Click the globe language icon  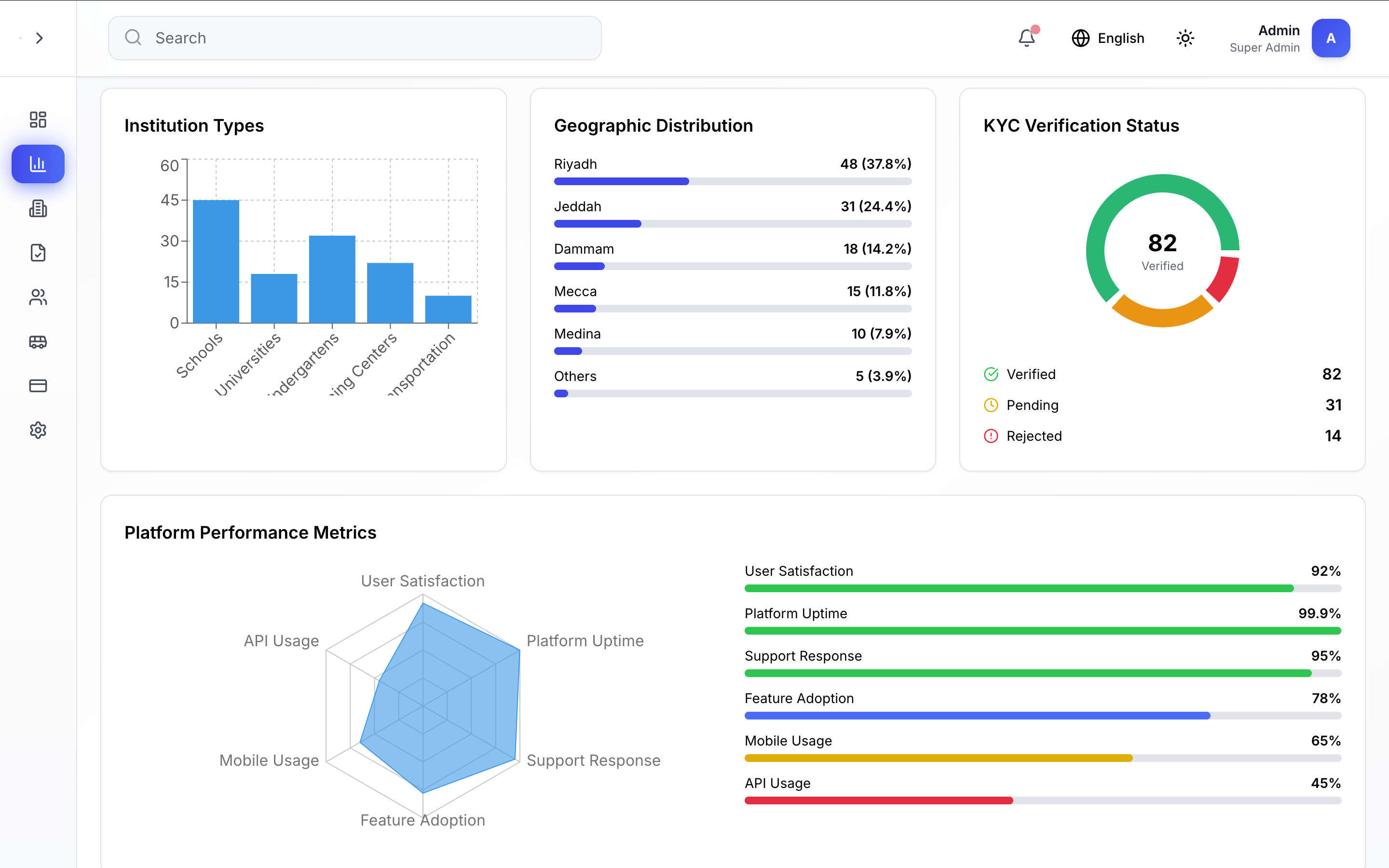tap(1081, 38)
